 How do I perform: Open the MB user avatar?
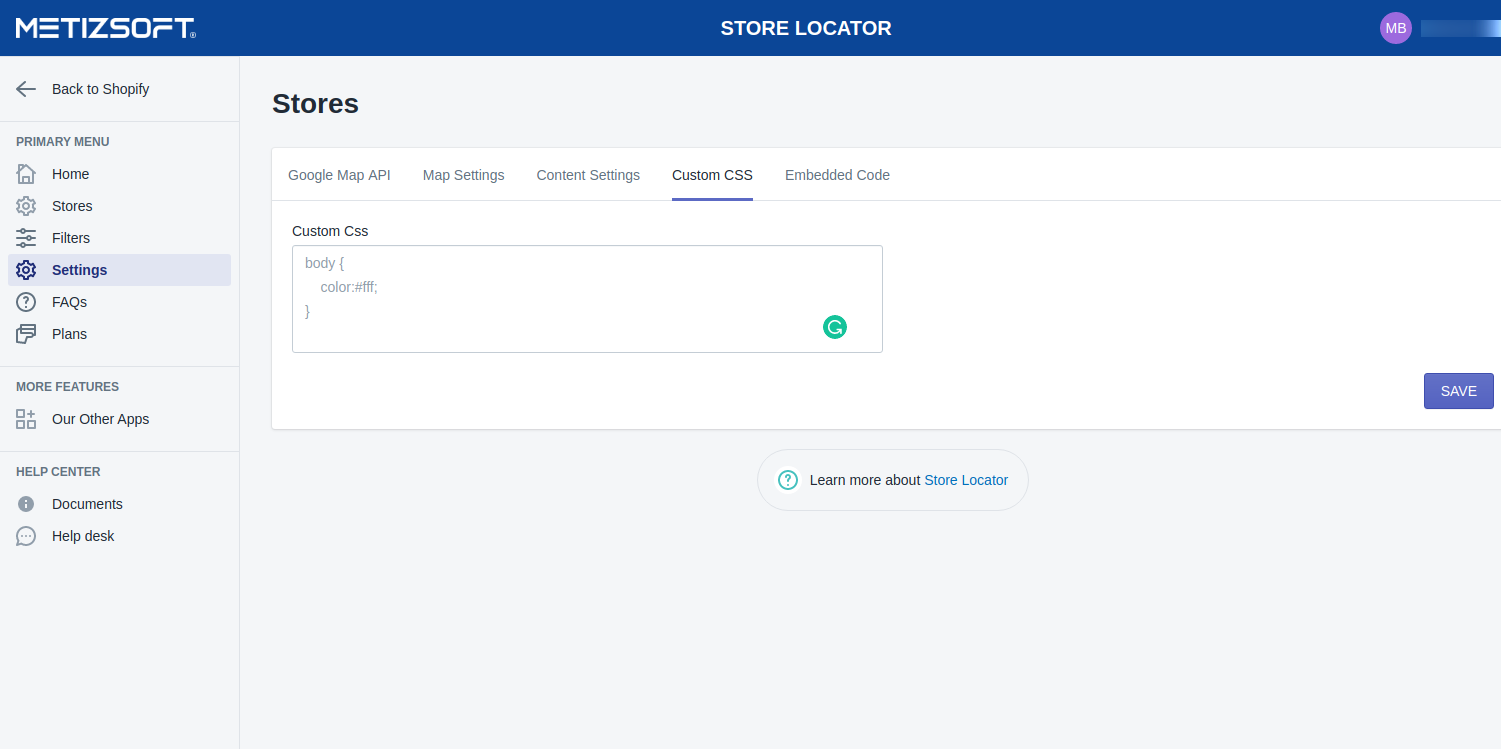tap(1395, 28)
